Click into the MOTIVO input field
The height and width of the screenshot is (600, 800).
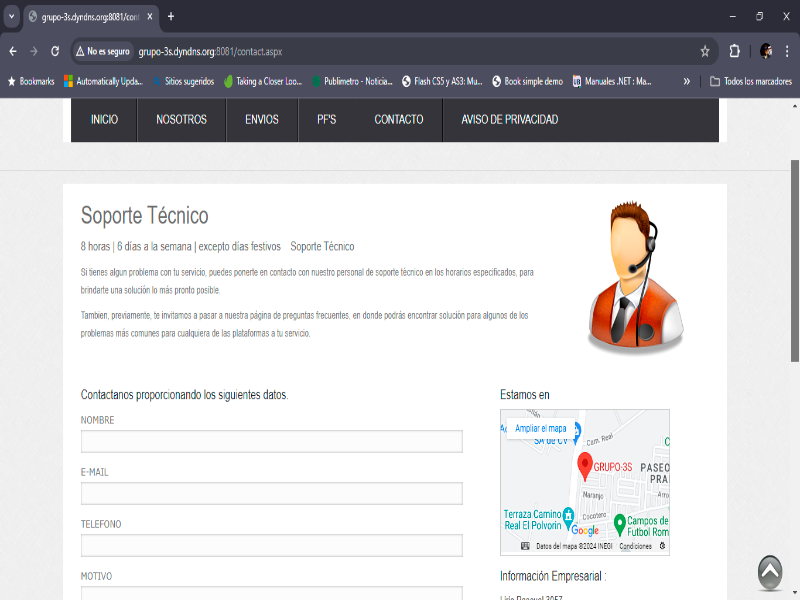(x=271, y=593)
